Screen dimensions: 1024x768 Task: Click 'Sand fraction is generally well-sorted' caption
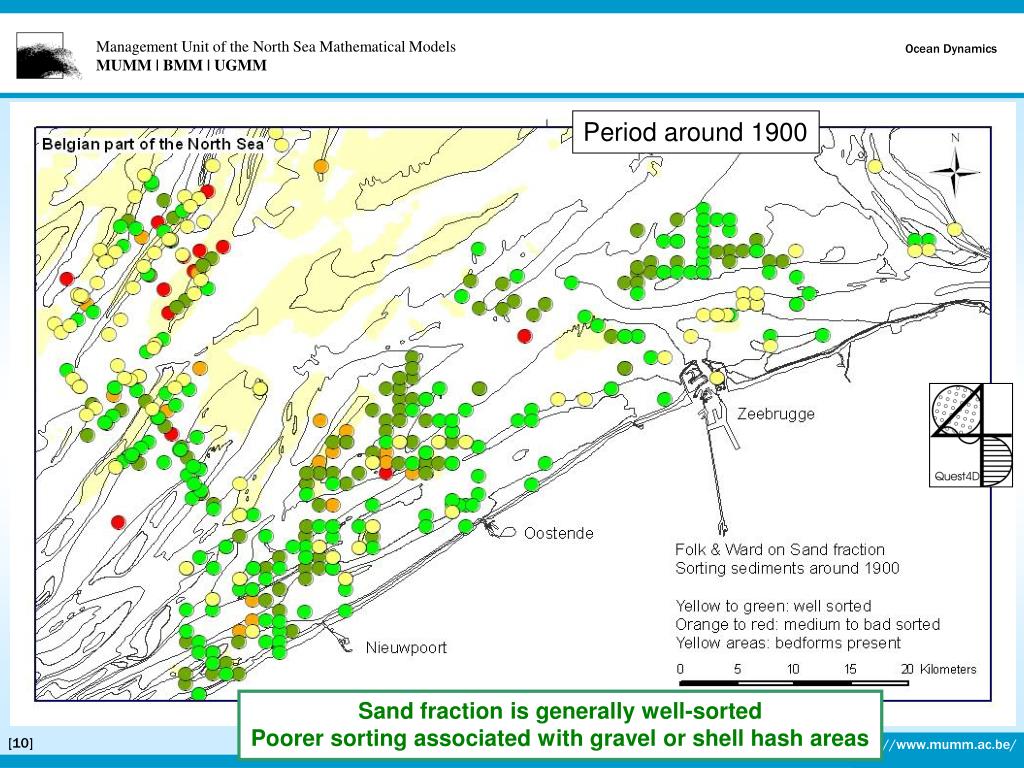(x=560, y=711)
